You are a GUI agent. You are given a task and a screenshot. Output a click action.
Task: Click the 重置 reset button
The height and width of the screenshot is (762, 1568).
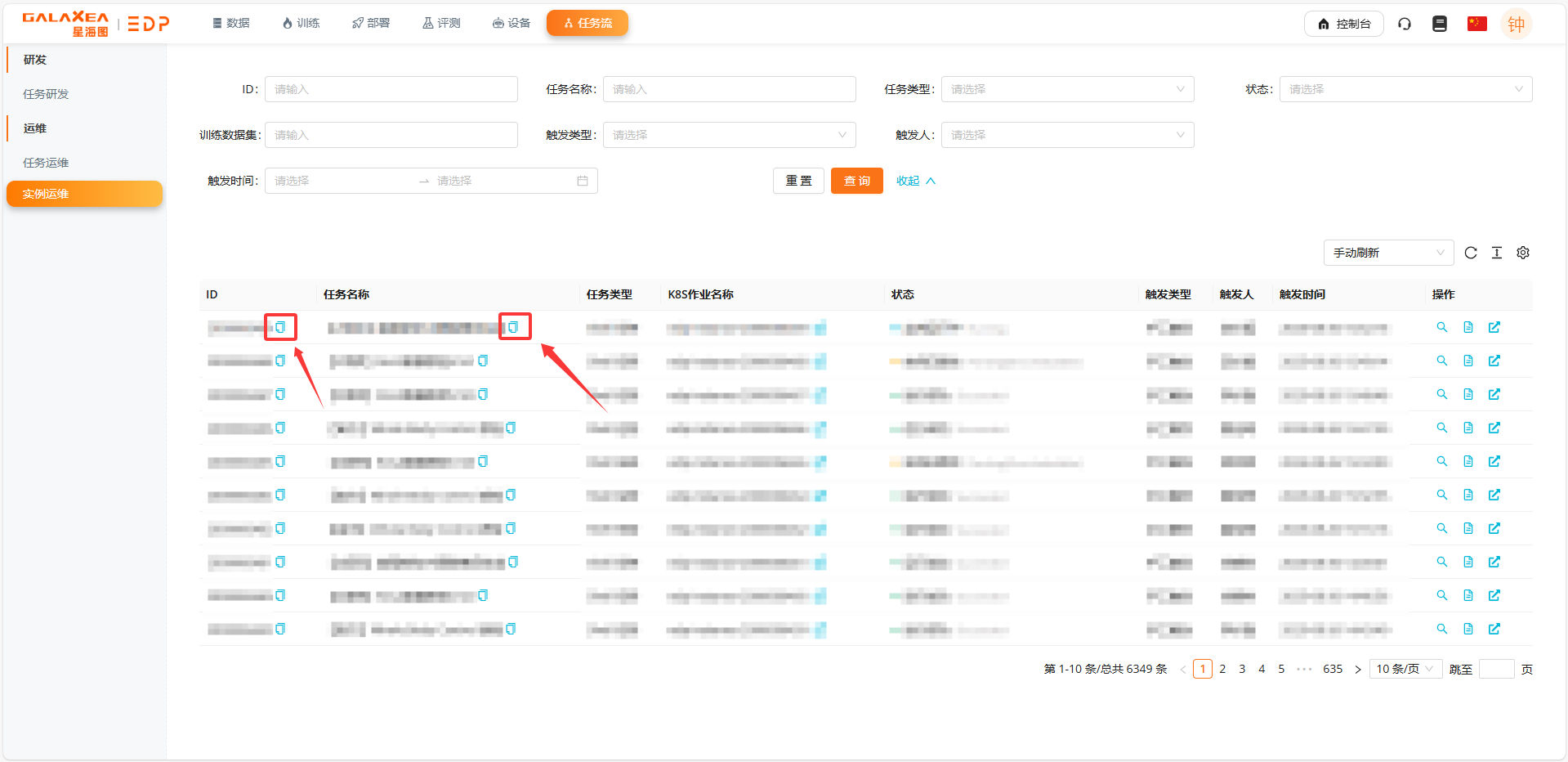pyautogui.click(x=798, y=181)
